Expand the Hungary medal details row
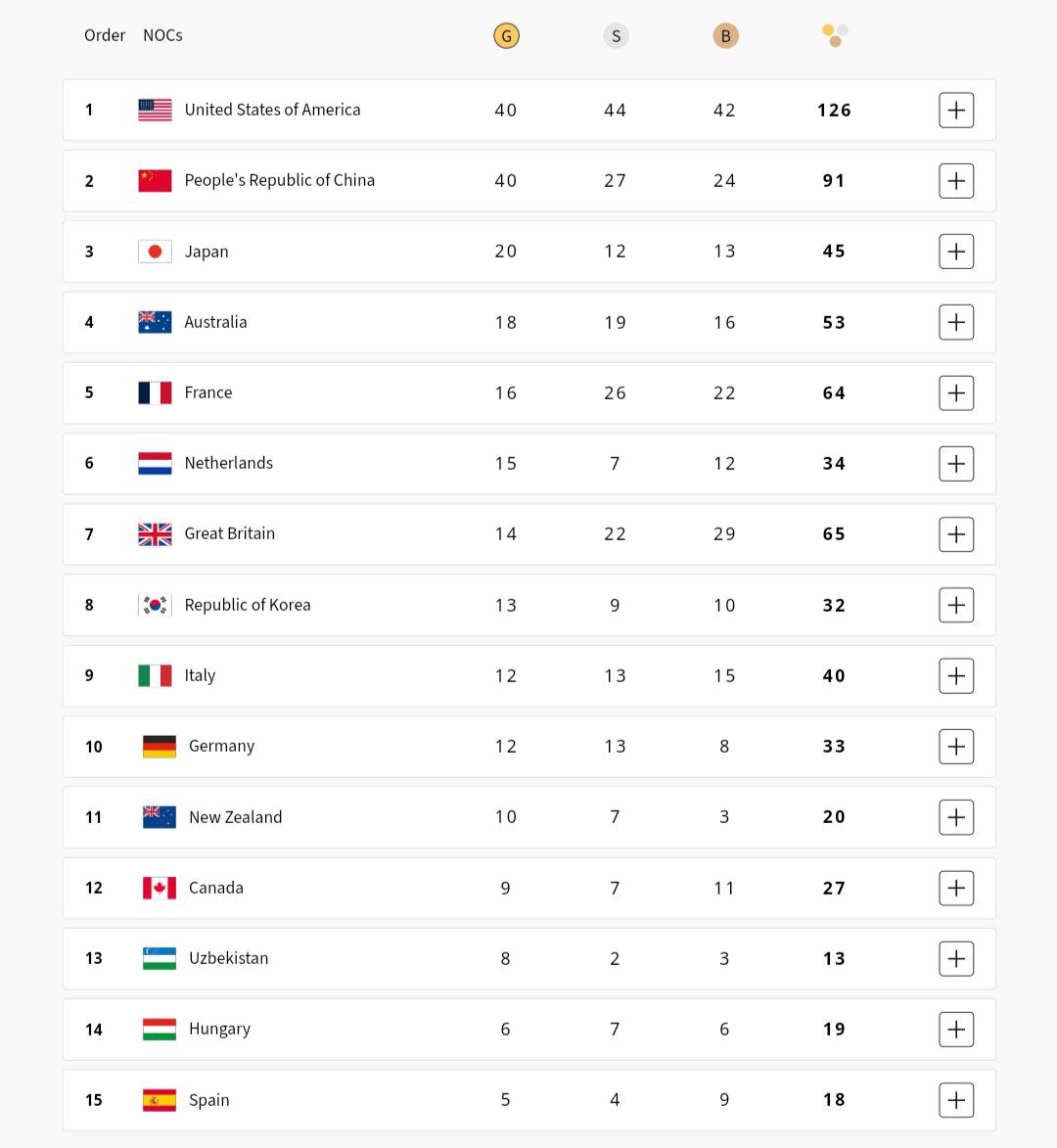Screen dimensions: 1057x1148 [x=956, y=1029]
